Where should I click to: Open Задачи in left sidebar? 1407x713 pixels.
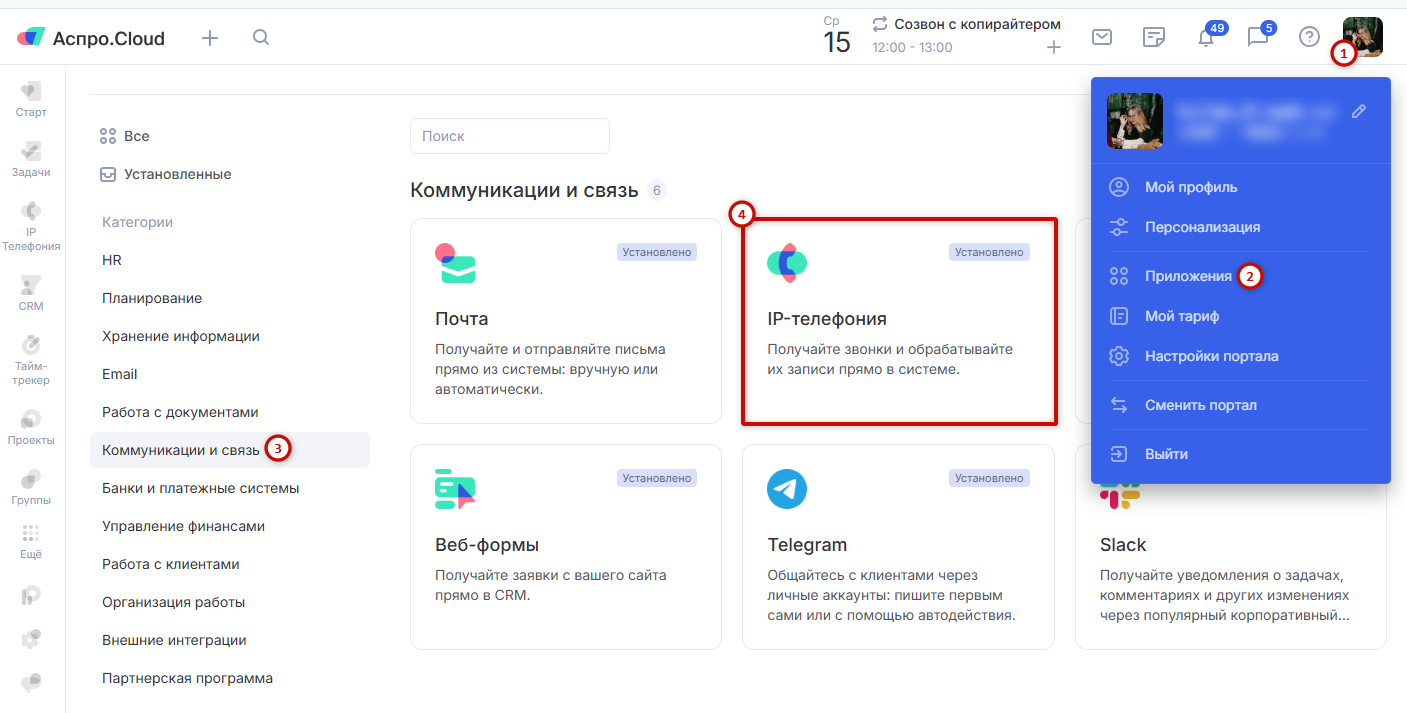click(31, 159)
